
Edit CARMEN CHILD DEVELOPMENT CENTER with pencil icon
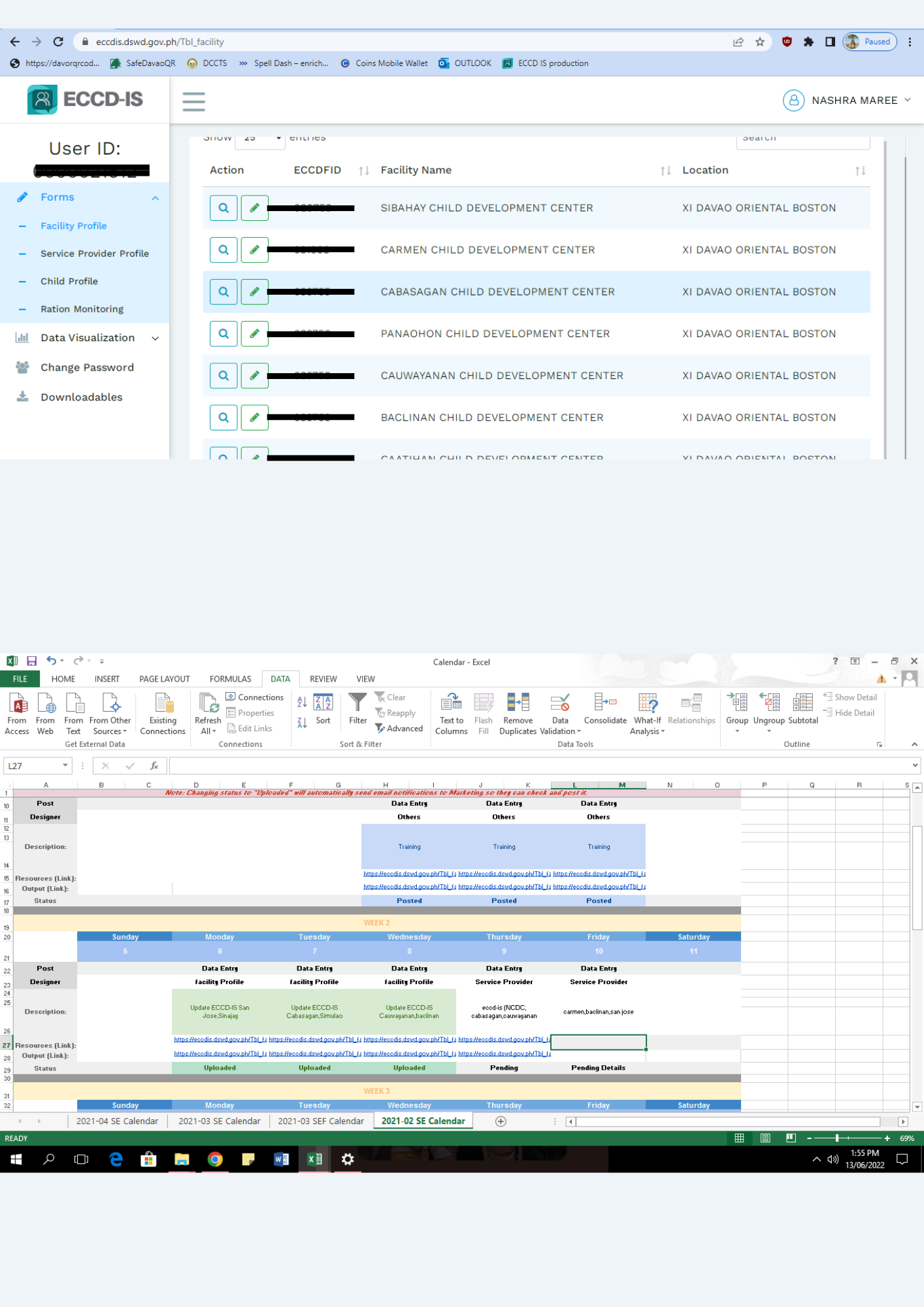pyautogui.click(x=255, y=250)
